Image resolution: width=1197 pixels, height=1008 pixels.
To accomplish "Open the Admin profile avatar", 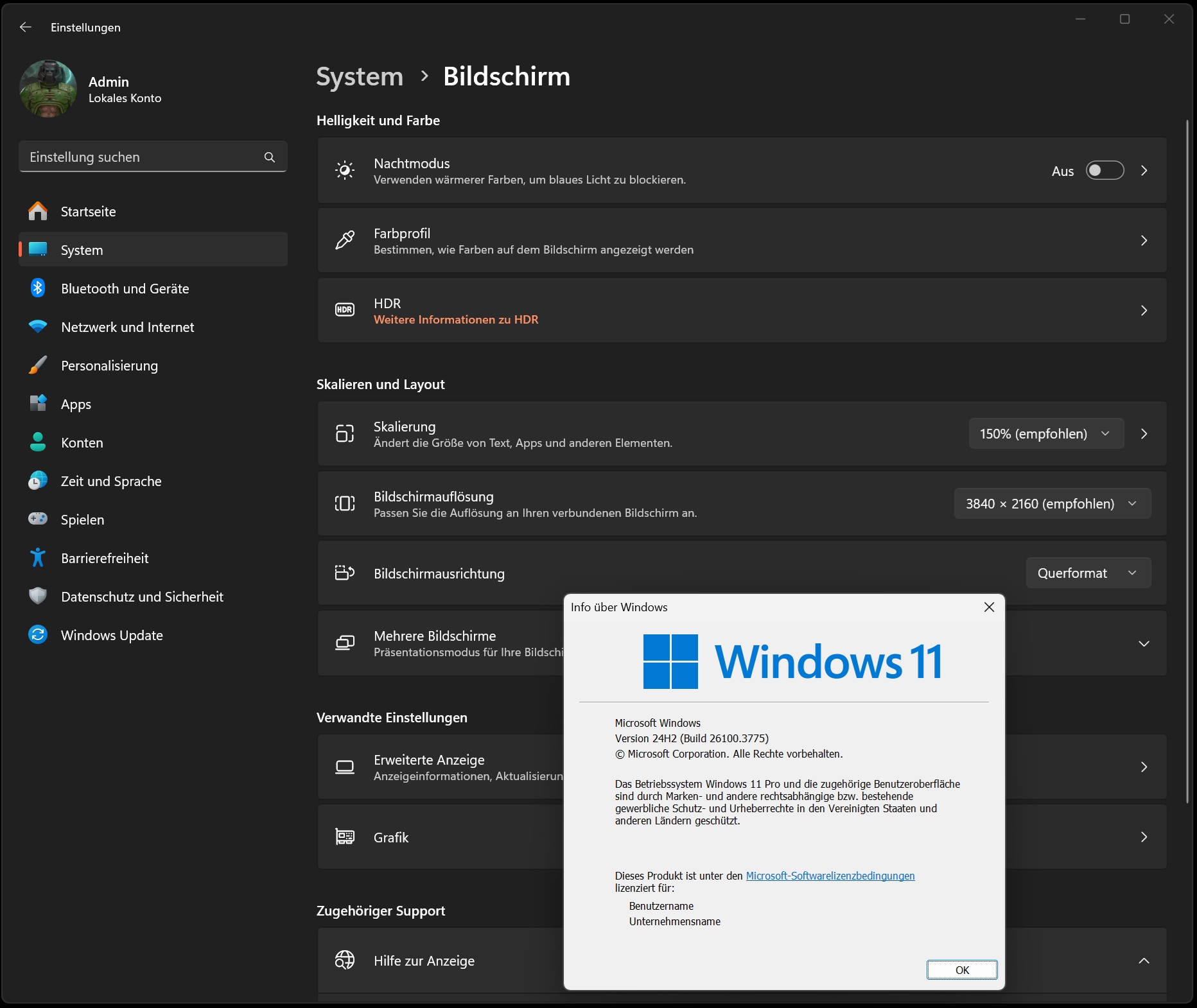I will (x=48, y=89).
